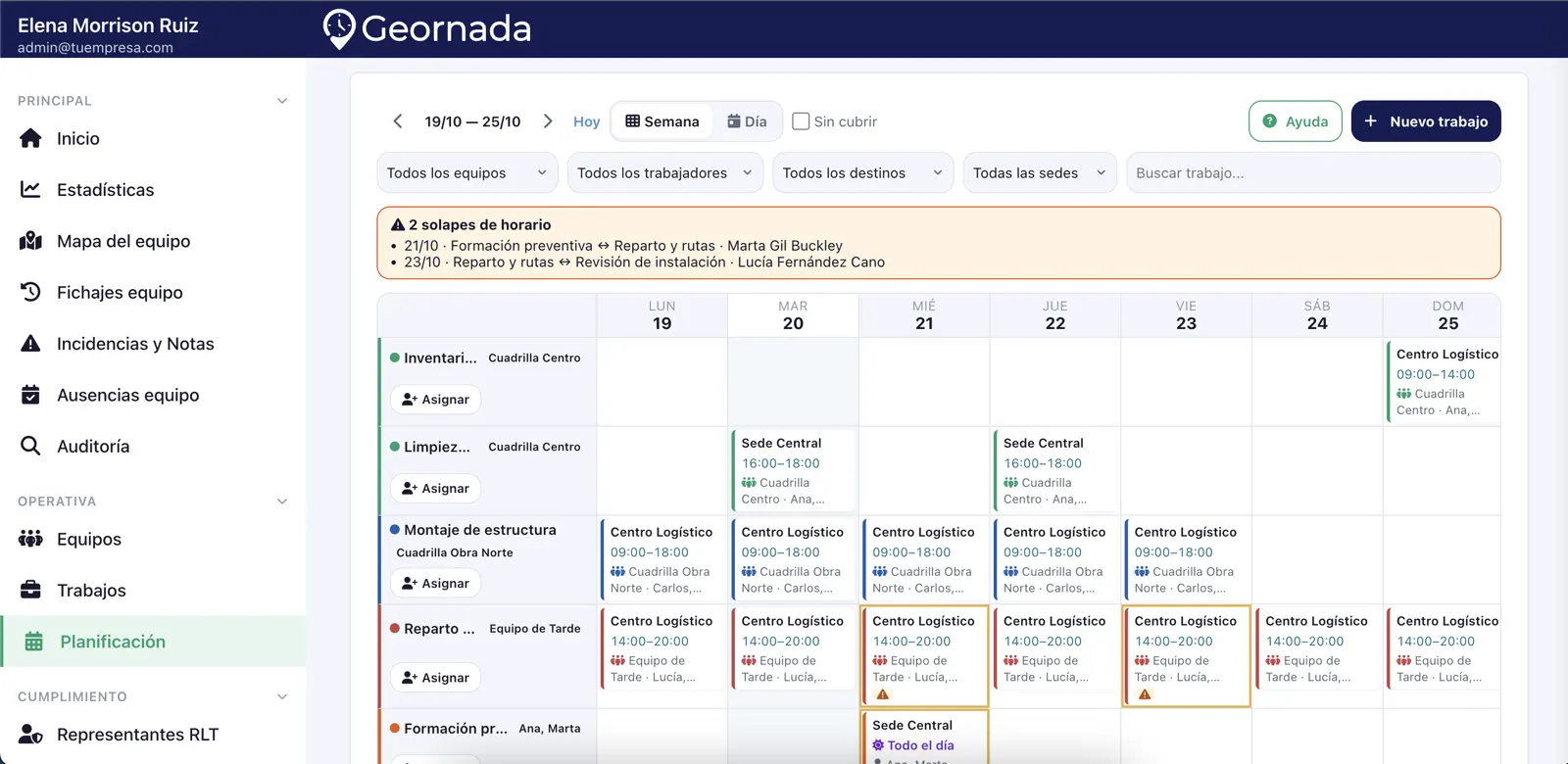Click the Representantes RLT user icon
The width and height of the screenshot is (1568, 764).
point(31,735)
